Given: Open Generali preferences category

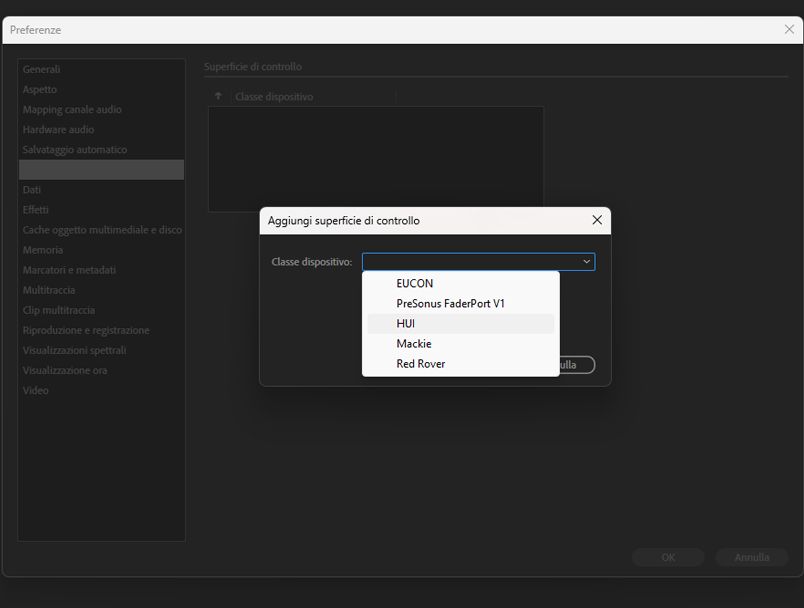Looking at the screenshot, I should (x=102, y=69).
